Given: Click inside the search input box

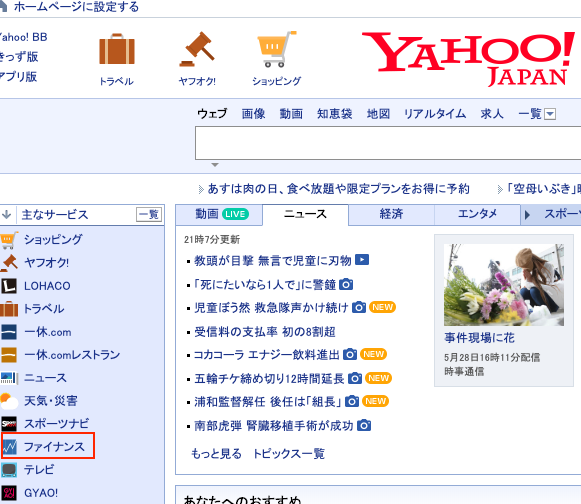Looking at the screenshot, I should point(388,143).
